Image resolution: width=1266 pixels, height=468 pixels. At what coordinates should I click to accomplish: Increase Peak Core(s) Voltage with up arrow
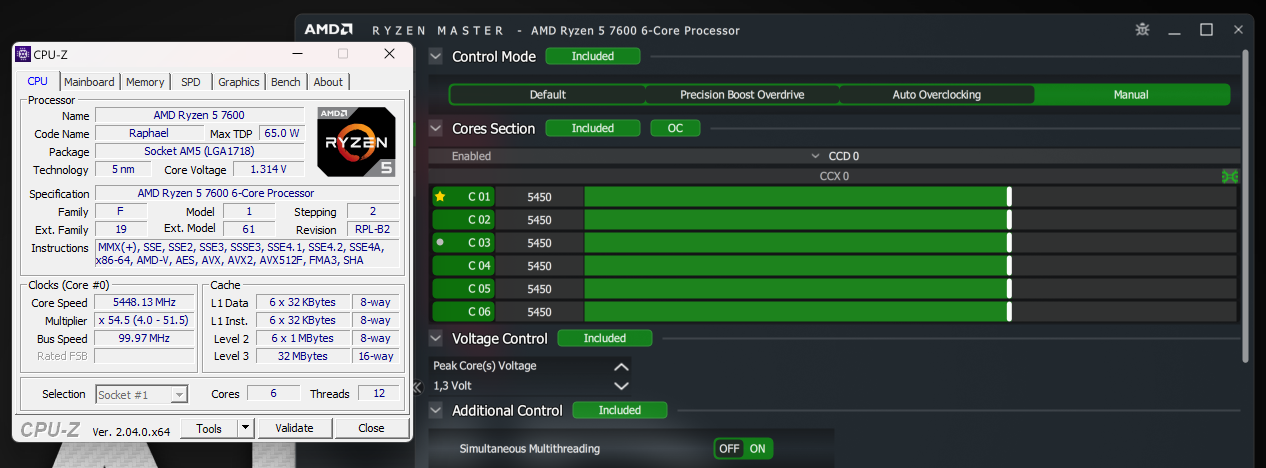[621, 367]
